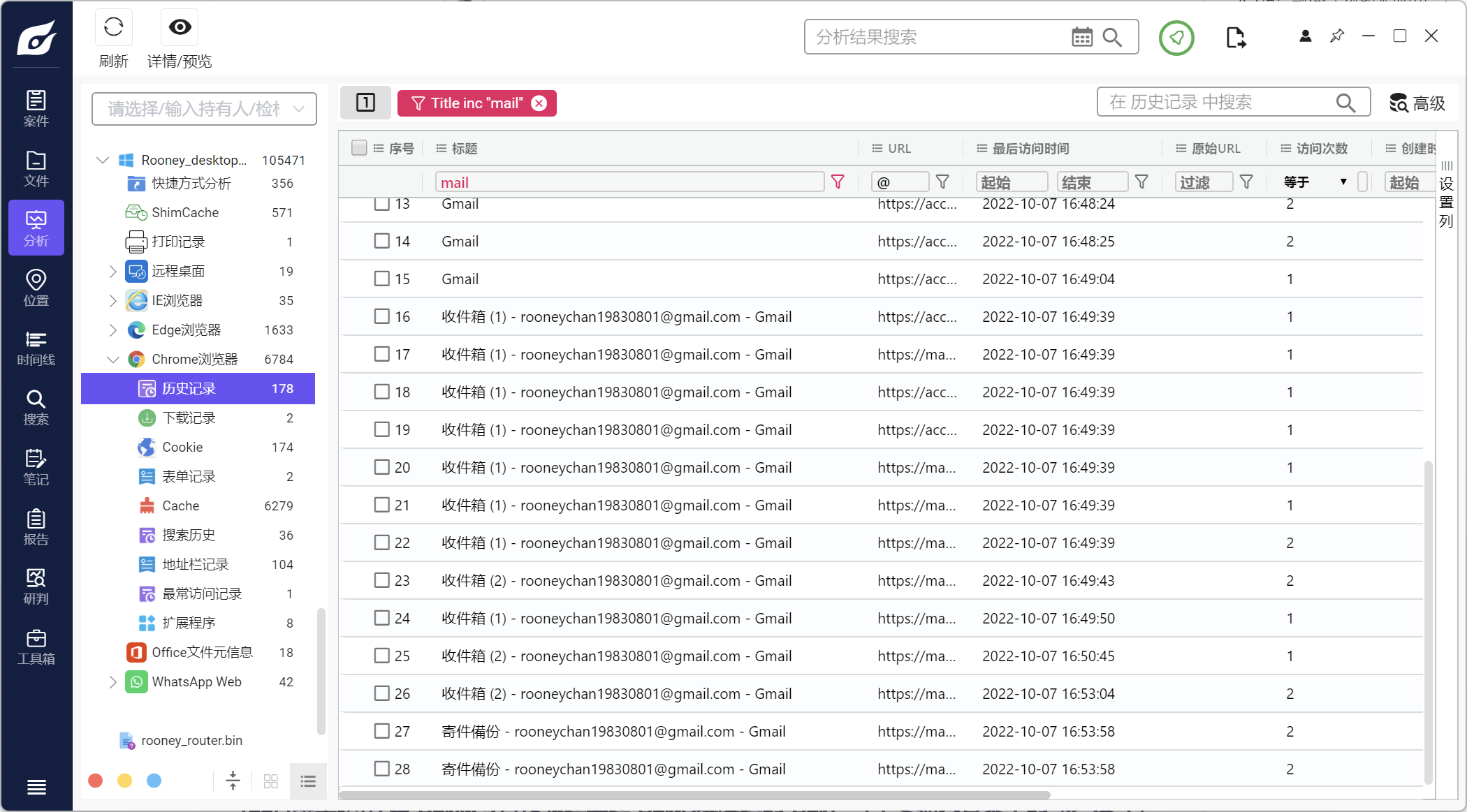Image resolution: width=1467 pixels, height=812 pixels.
Task: Select the Office文件元信息 tree item
Action: pos(198,652)
